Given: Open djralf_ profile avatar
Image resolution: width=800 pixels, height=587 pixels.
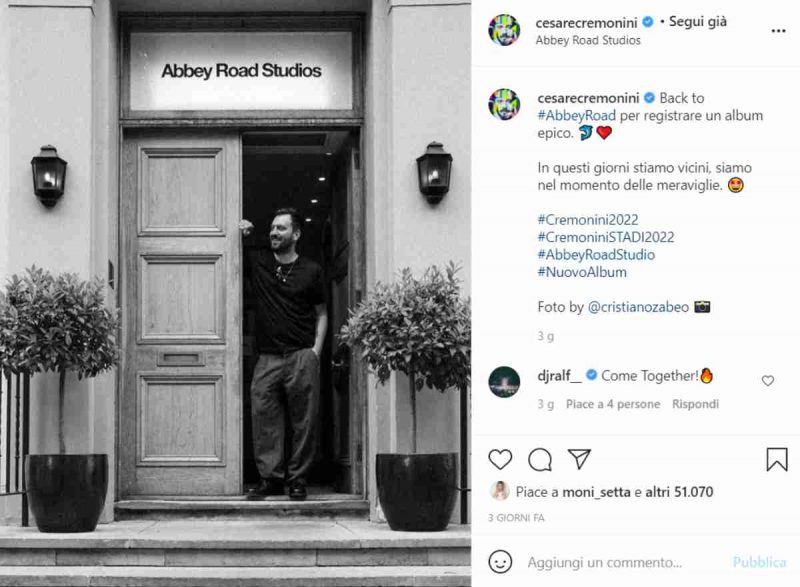Looking at the screenshot, I should (x=504, y=381).
